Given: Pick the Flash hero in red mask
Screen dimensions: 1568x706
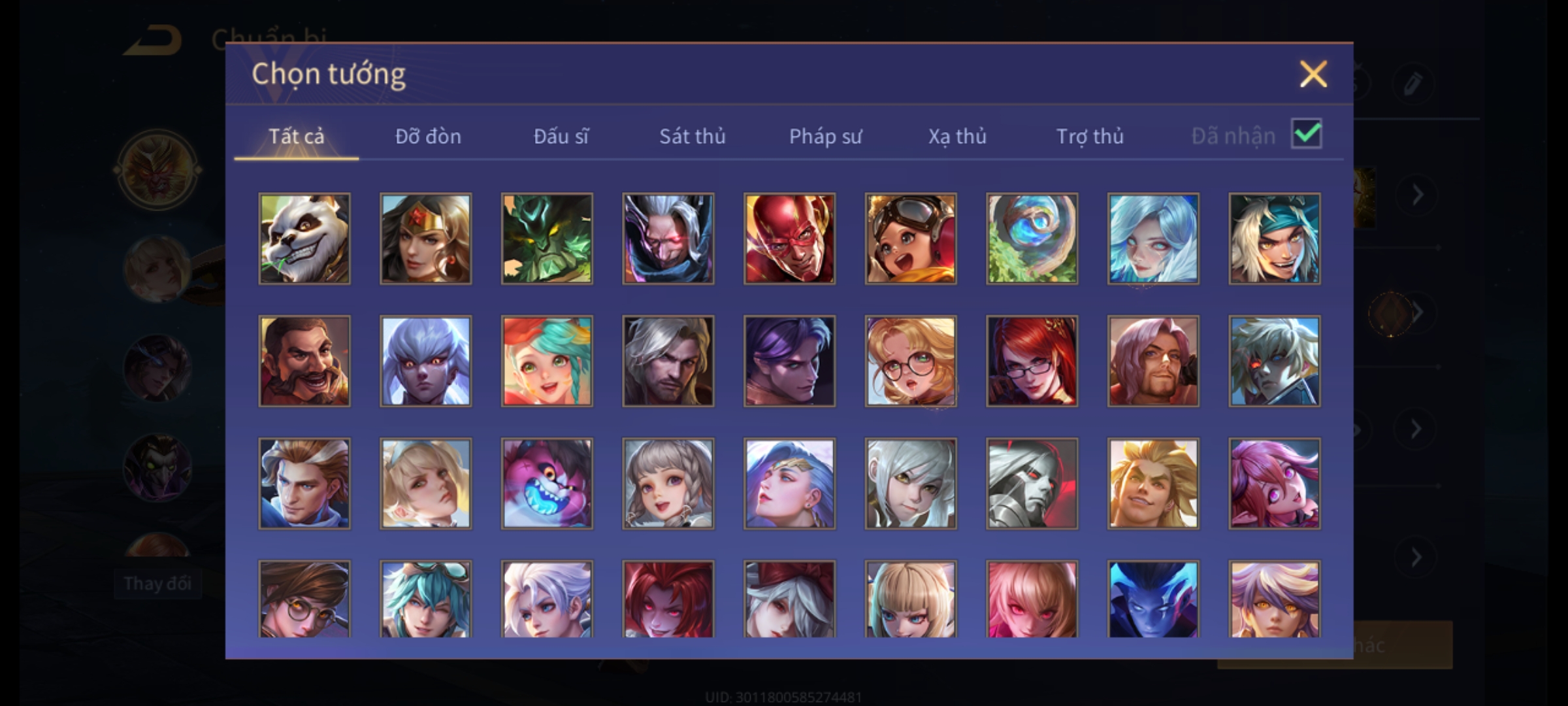Looking at the screenshot, I should tap(789, 239).
